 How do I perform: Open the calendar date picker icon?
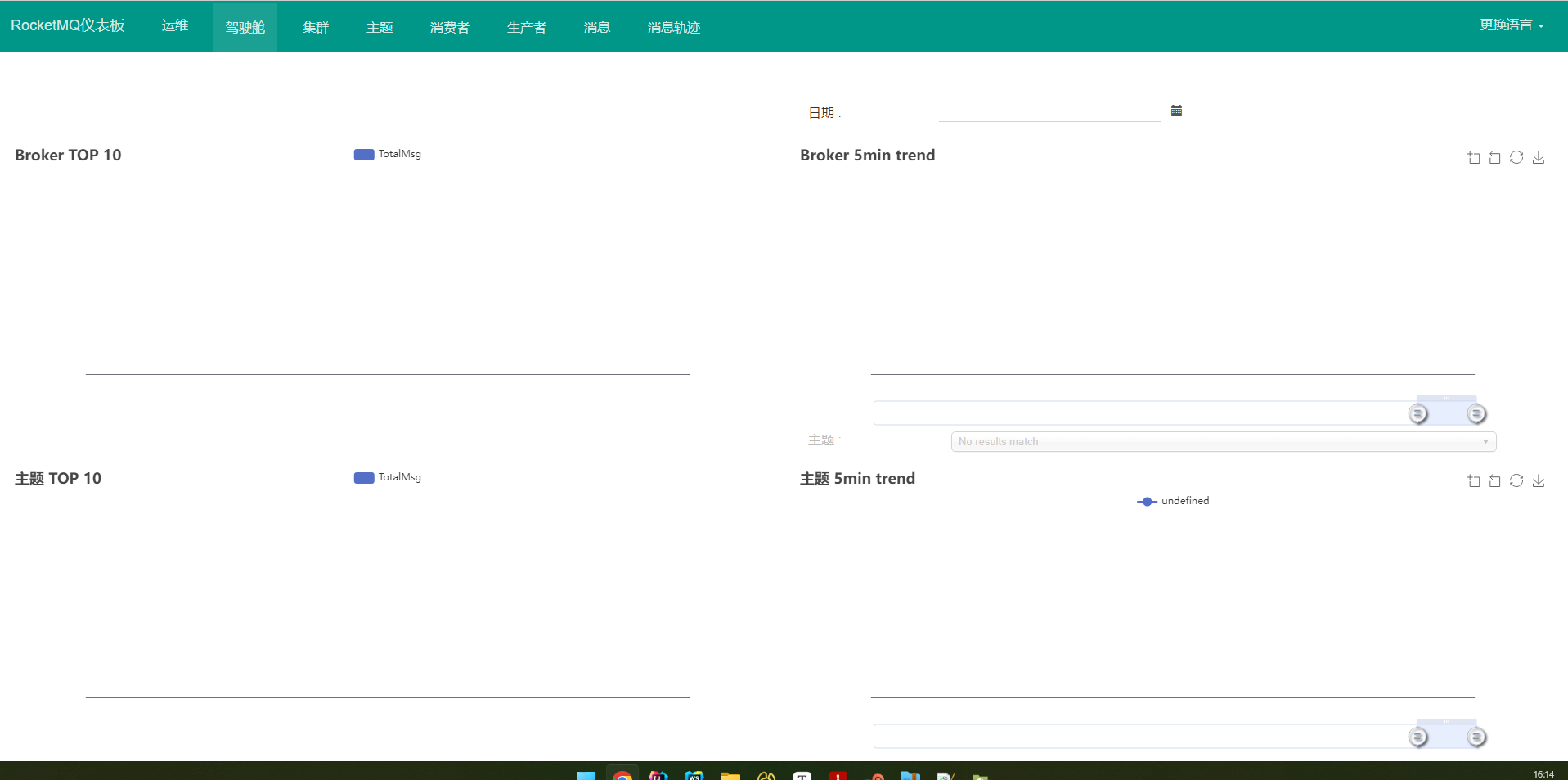point(1176,110)
